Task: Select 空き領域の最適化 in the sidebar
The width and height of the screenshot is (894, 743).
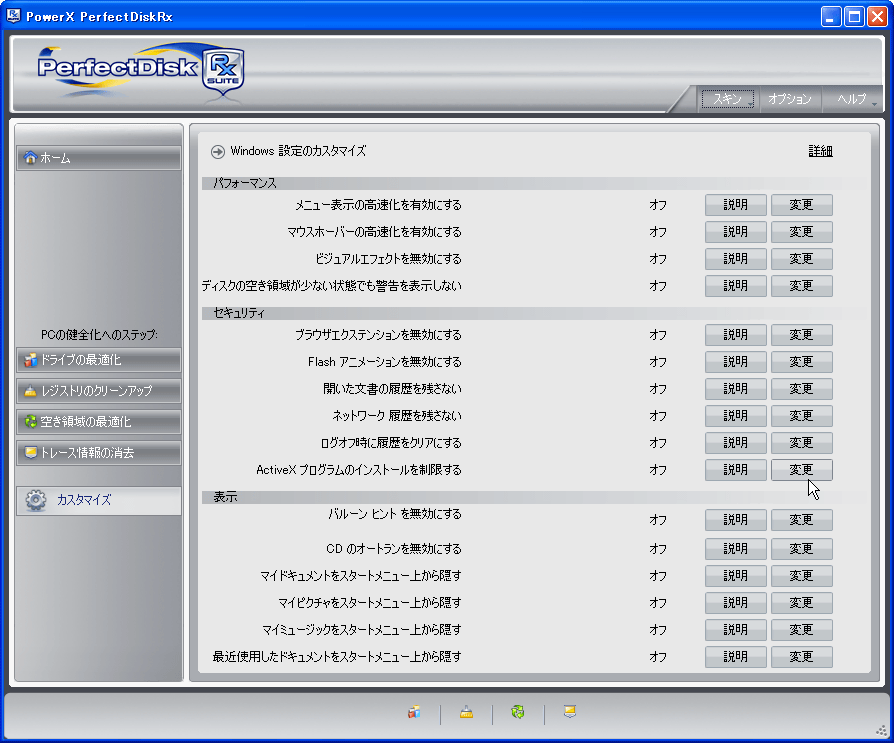Action: pyautogui.click(x=99, y=421)
